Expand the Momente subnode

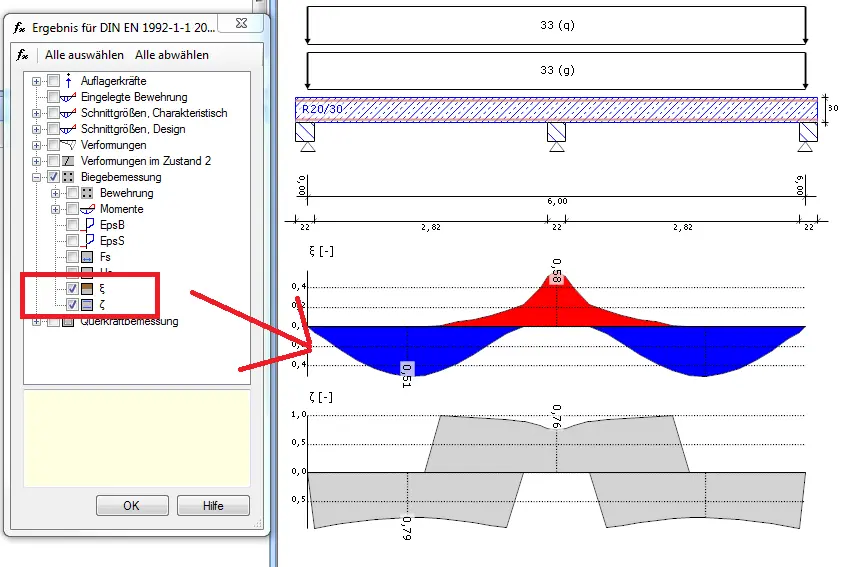point(55,209)
